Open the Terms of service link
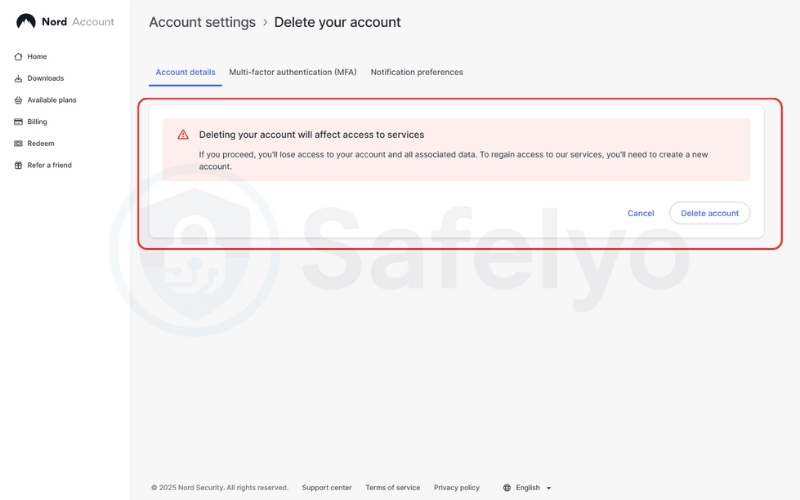800x500 pixels. [393, 488]
